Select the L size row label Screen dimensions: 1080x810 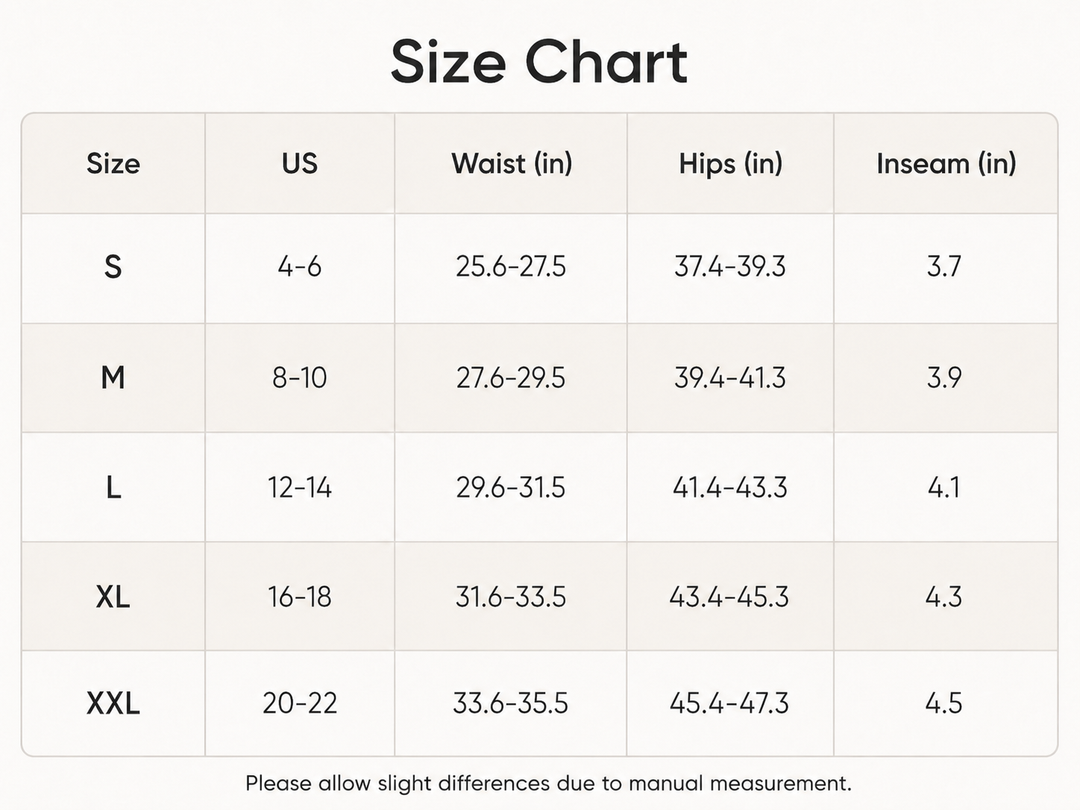click(113, 488)
